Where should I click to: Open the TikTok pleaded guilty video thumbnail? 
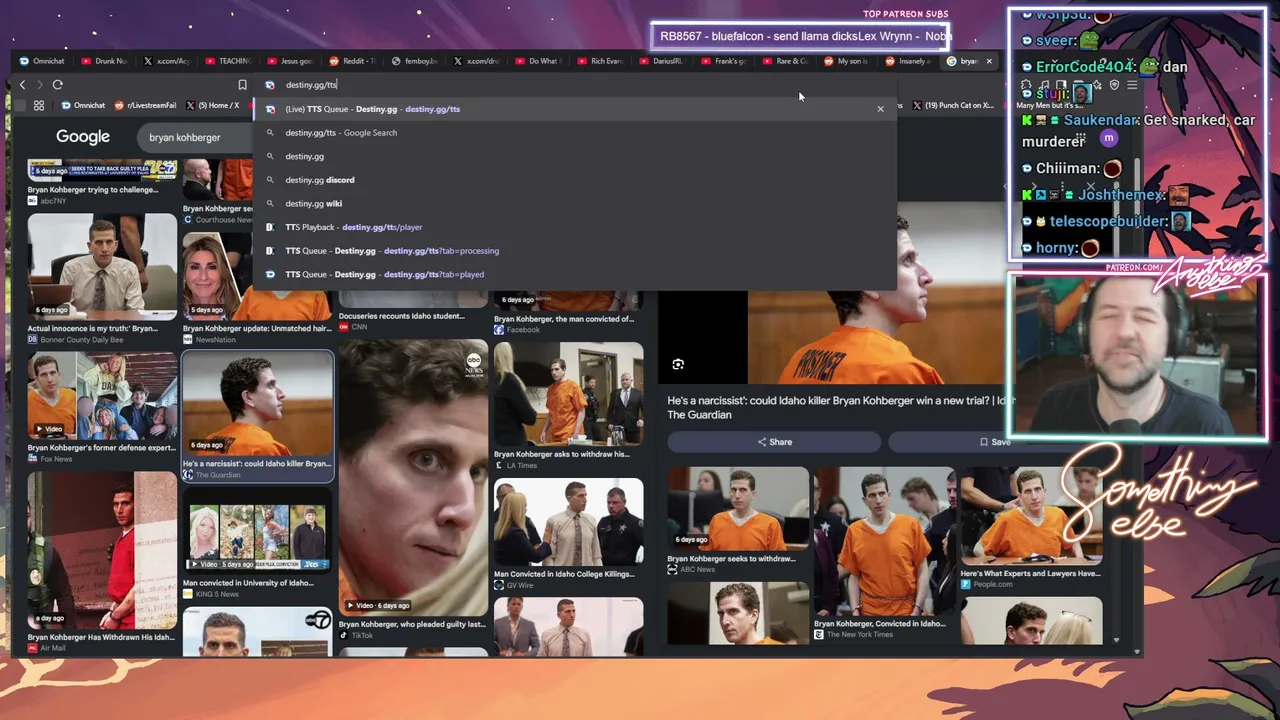coord(413,478)
